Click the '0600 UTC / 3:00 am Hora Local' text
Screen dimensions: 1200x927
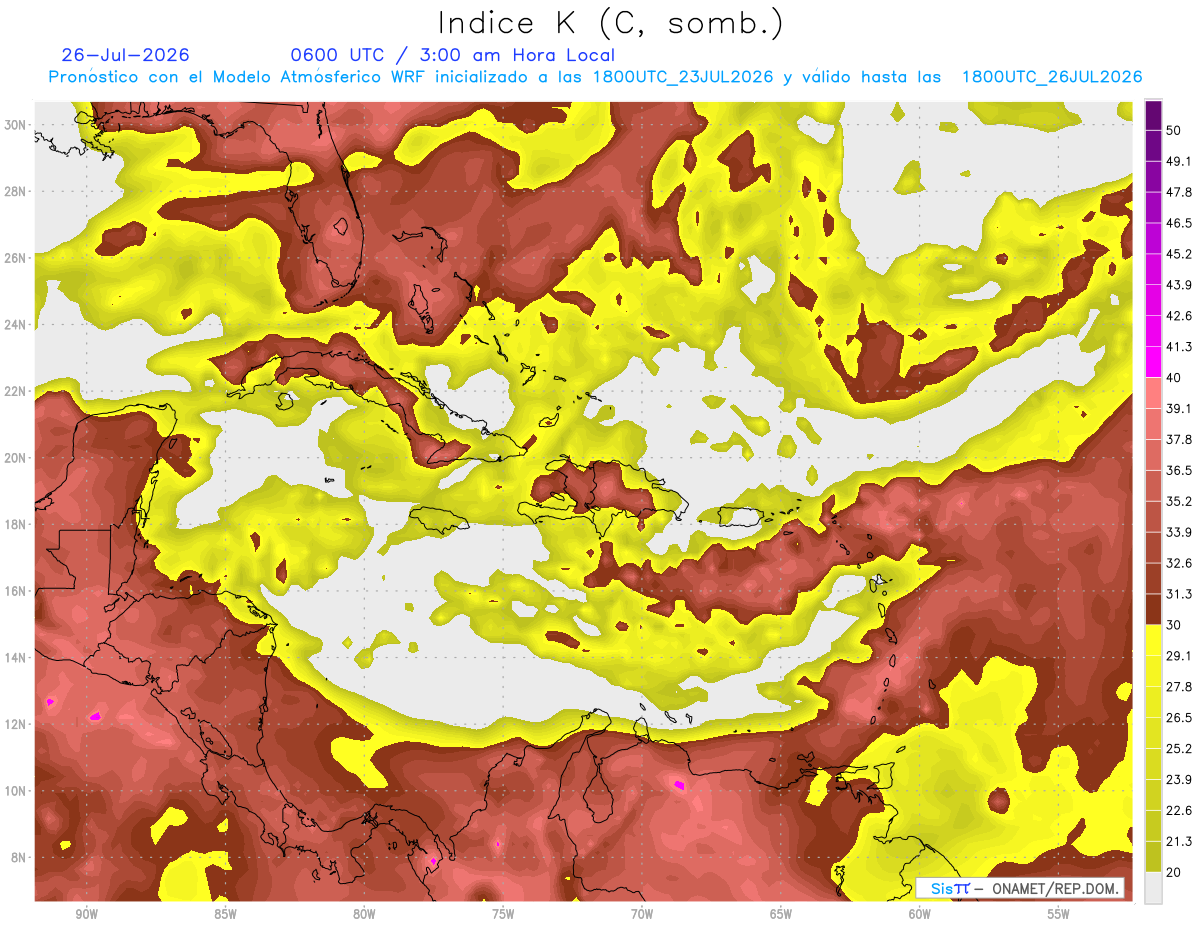click(452, 55)
